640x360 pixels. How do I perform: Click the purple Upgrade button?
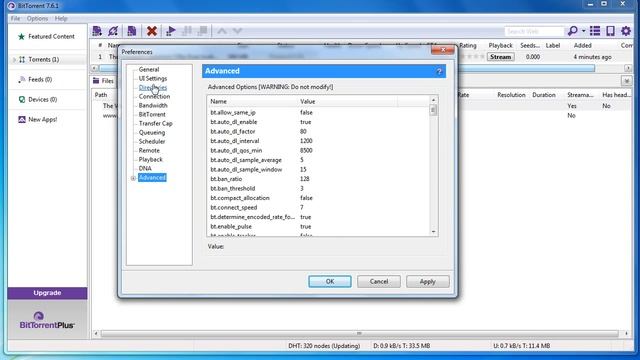pyautogui.click(x=47, y=293)
